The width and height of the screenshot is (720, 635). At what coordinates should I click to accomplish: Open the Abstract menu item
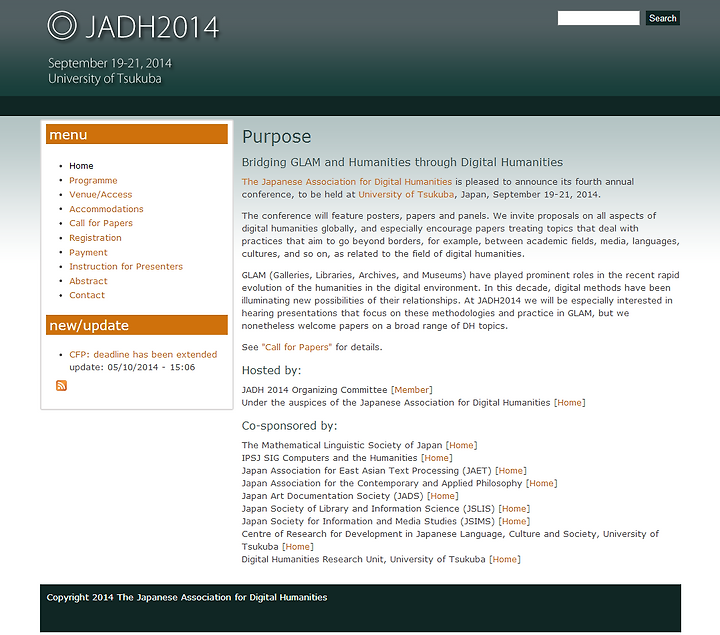tap(88, 281)
